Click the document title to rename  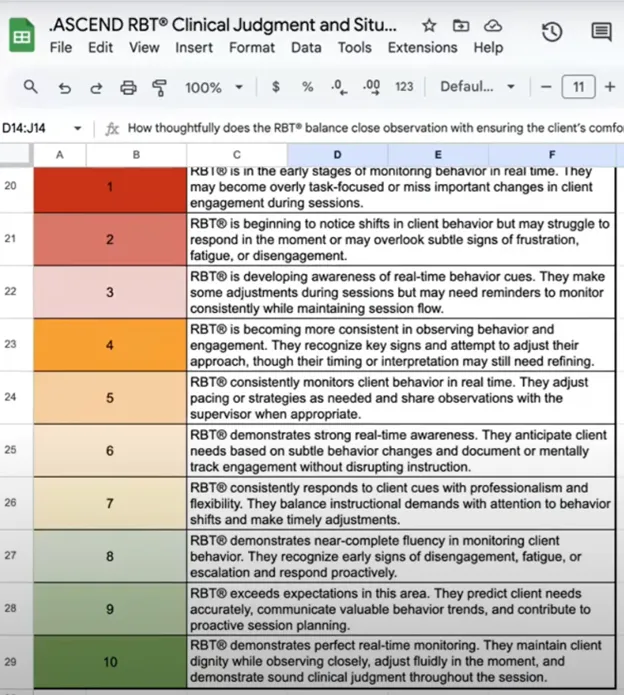coord(223,25)
